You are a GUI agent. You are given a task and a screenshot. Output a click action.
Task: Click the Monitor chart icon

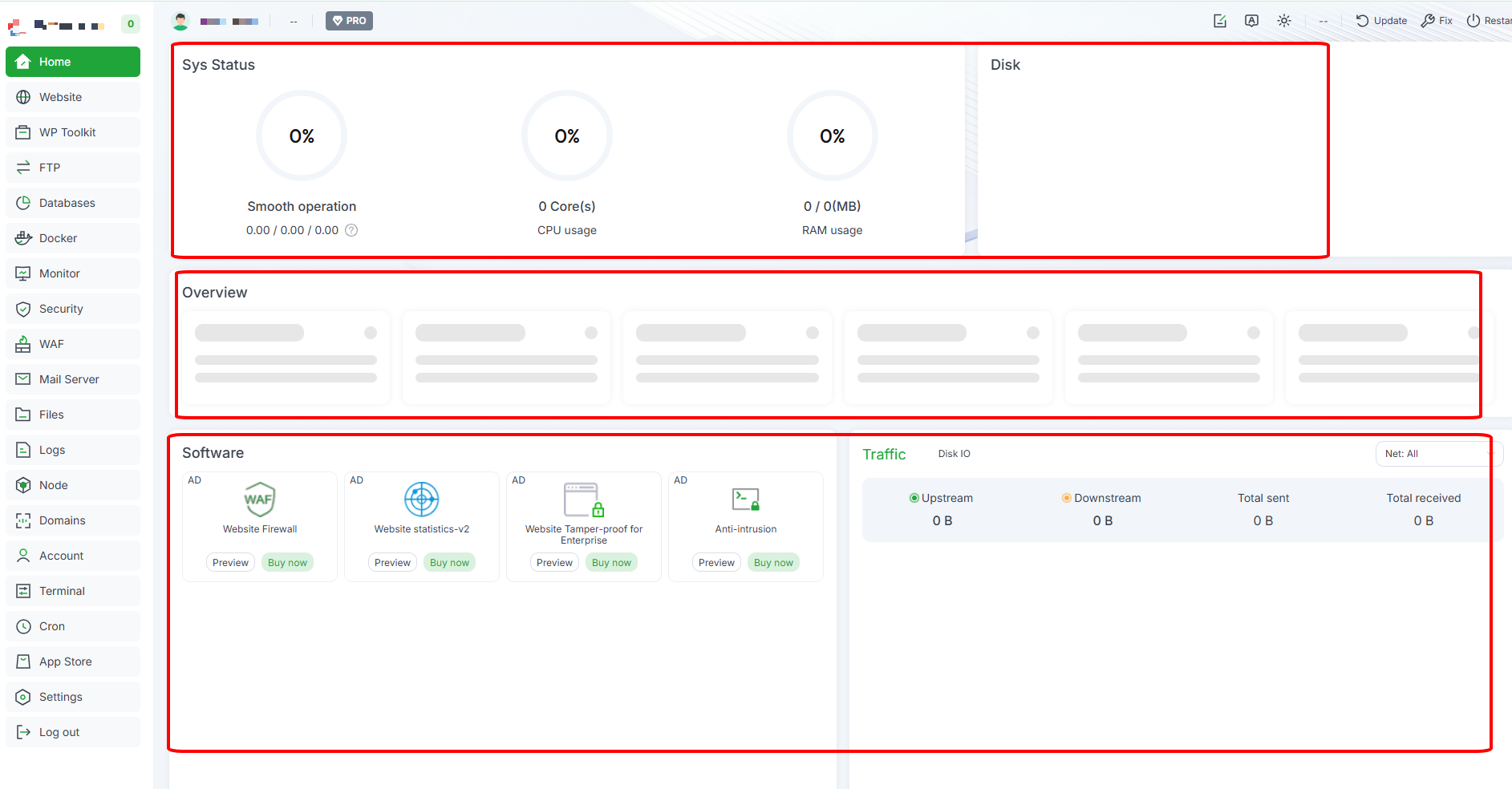(23, 273)
